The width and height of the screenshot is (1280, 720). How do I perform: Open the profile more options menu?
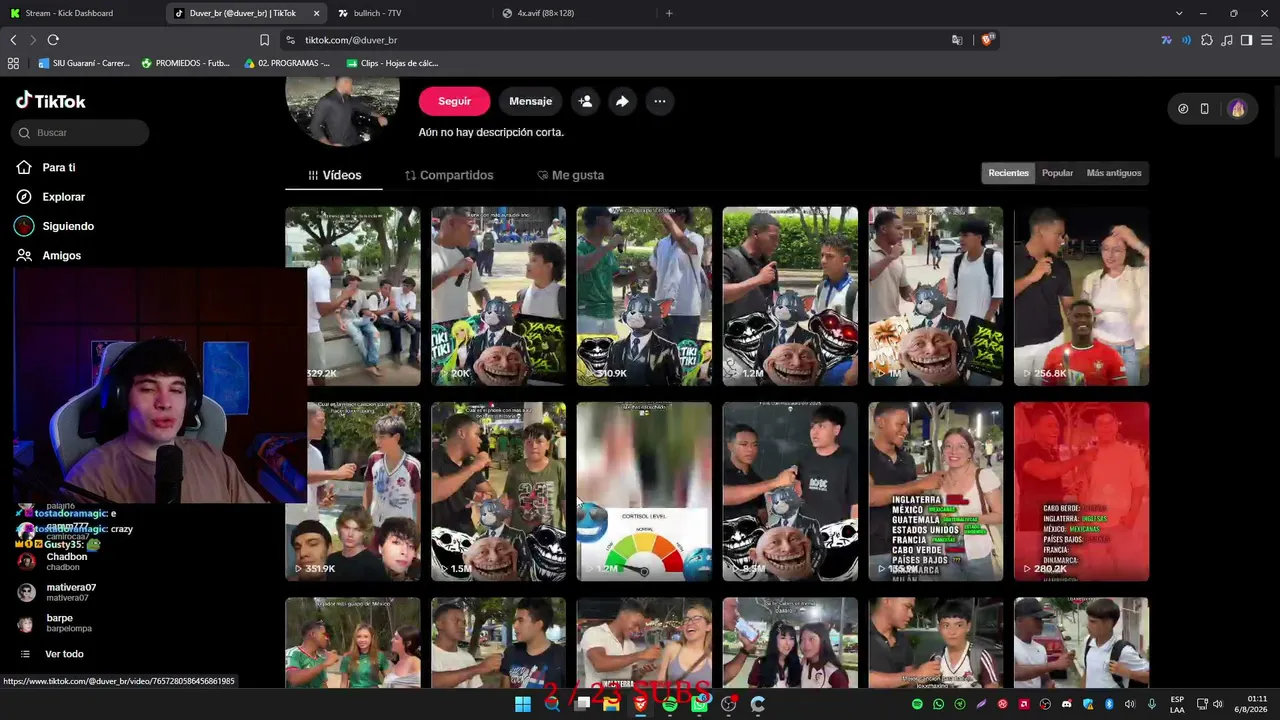pyautogui.click(x=659, y=101)
